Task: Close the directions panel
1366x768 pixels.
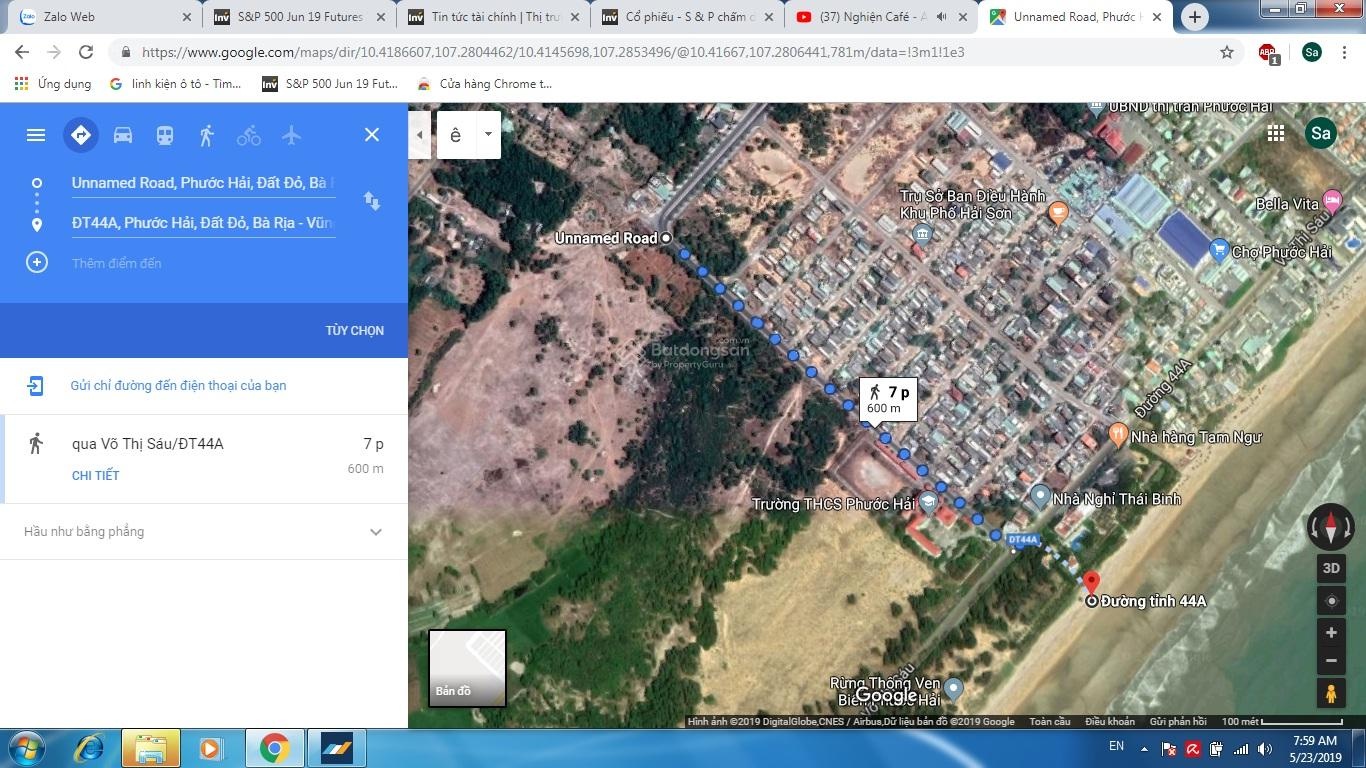Action: click(x=372, y=135)
